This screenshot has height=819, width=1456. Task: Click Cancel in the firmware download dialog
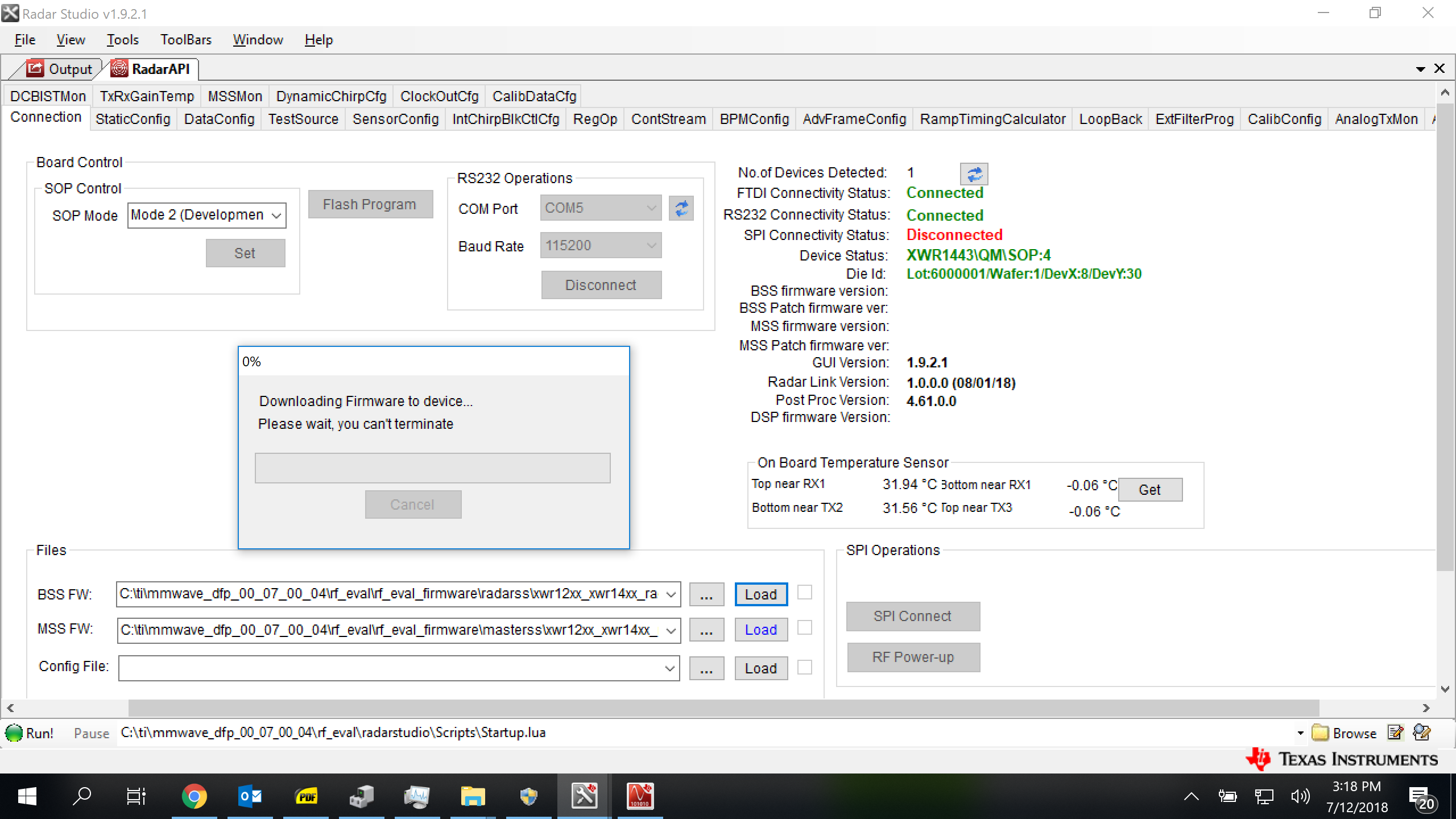[413, 504]
